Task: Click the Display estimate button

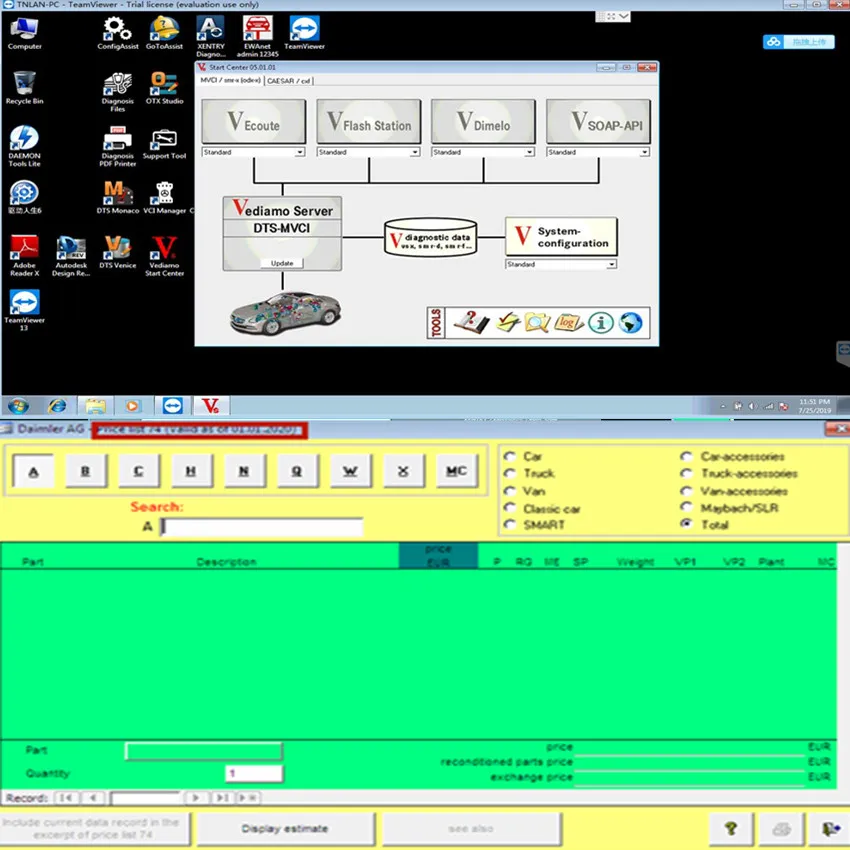Action: point(285,828)
